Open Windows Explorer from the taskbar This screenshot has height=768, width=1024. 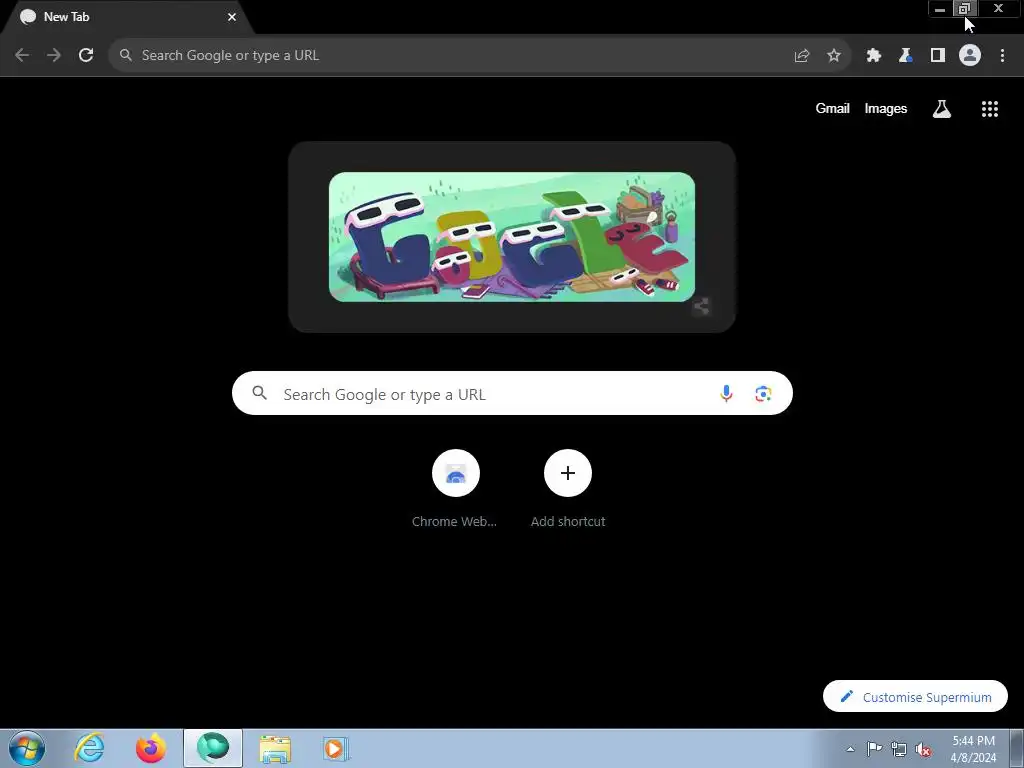click(x=275, y=748)
